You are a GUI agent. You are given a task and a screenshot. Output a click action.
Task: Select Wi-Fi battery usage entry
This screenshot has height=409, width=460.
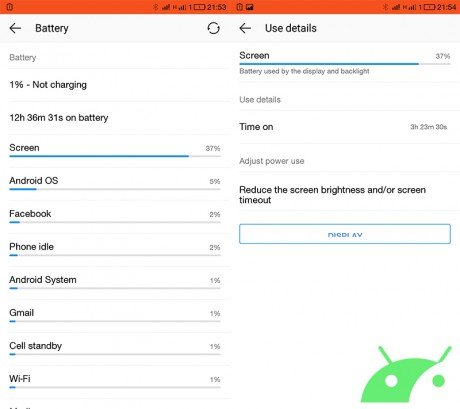tap(115, 382)
